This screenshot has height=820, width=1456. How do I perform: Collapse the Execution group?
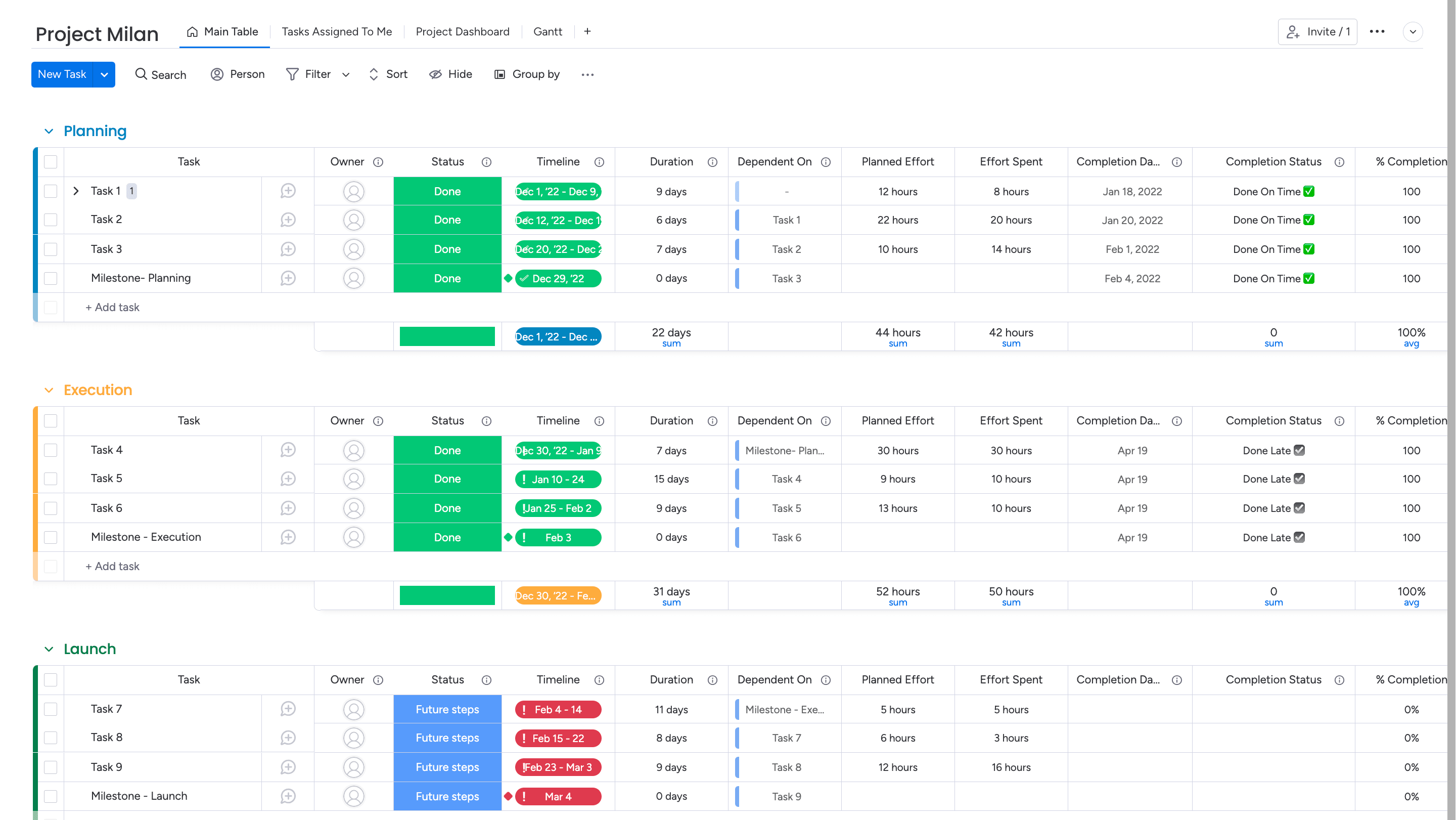coord(49,390)
